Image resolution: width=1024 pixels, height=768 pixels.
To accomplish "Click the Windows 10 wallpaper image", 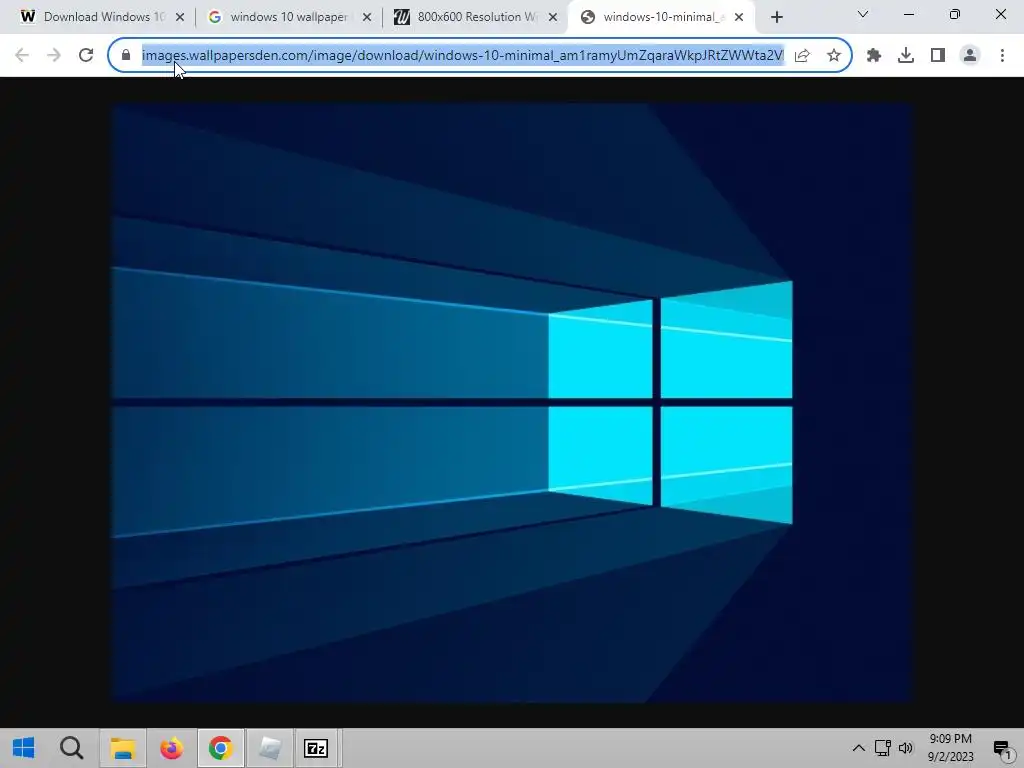I will pyautogui.click(x=511, y=402).
